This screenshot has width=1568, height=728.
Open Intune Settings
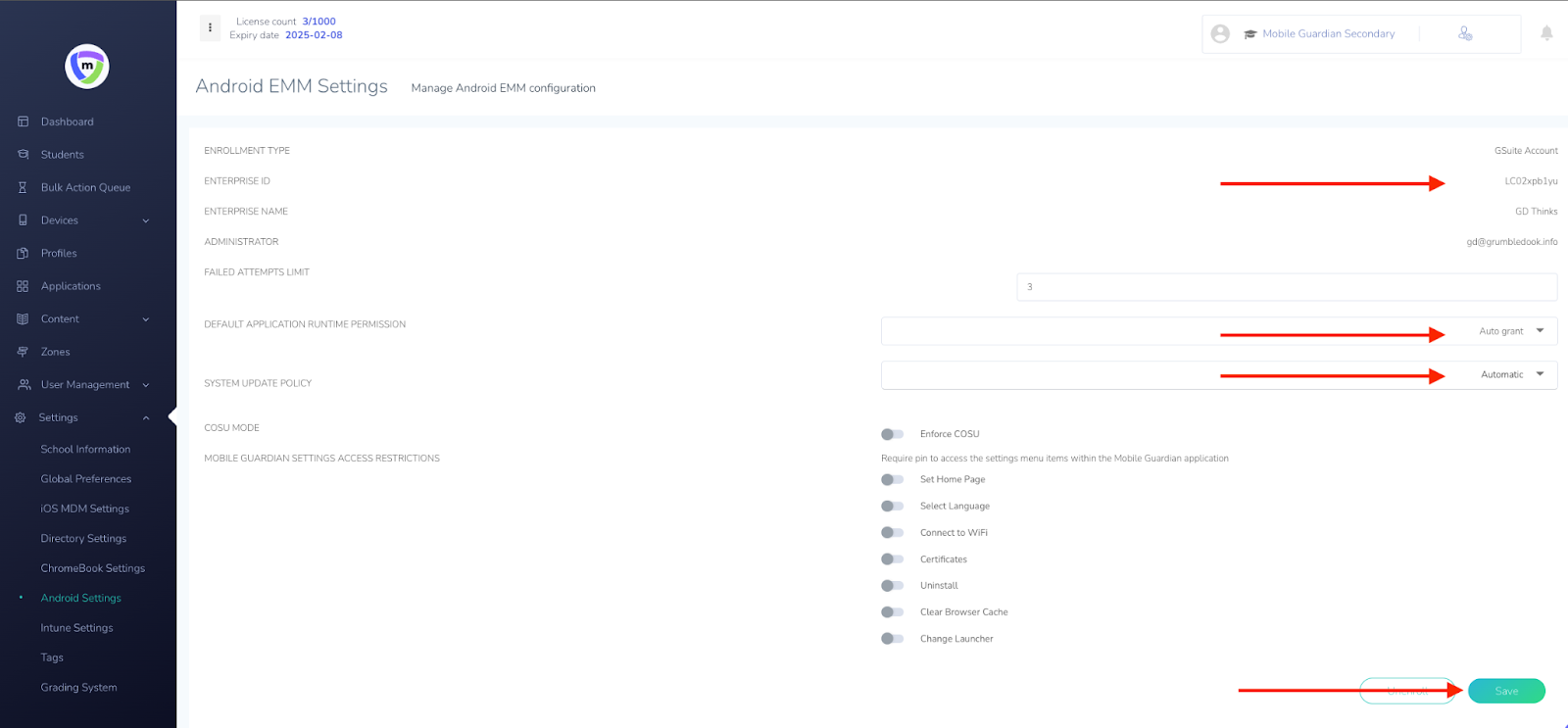76,628
